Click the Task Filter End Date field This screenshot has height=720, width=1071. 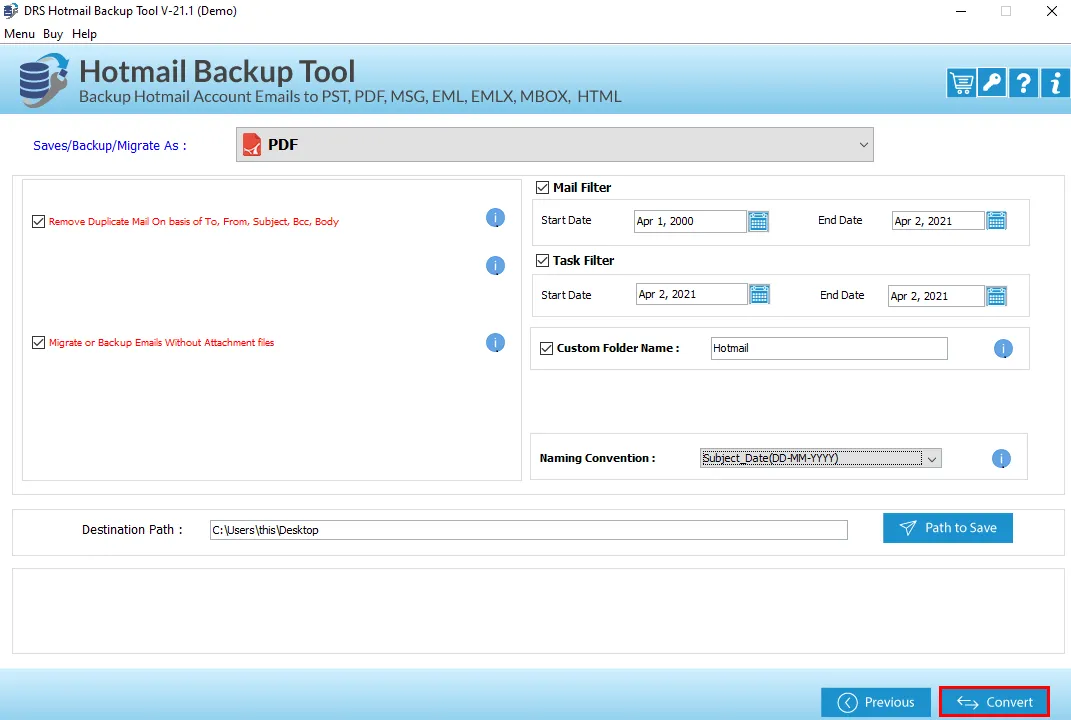[x=936, y=296]
